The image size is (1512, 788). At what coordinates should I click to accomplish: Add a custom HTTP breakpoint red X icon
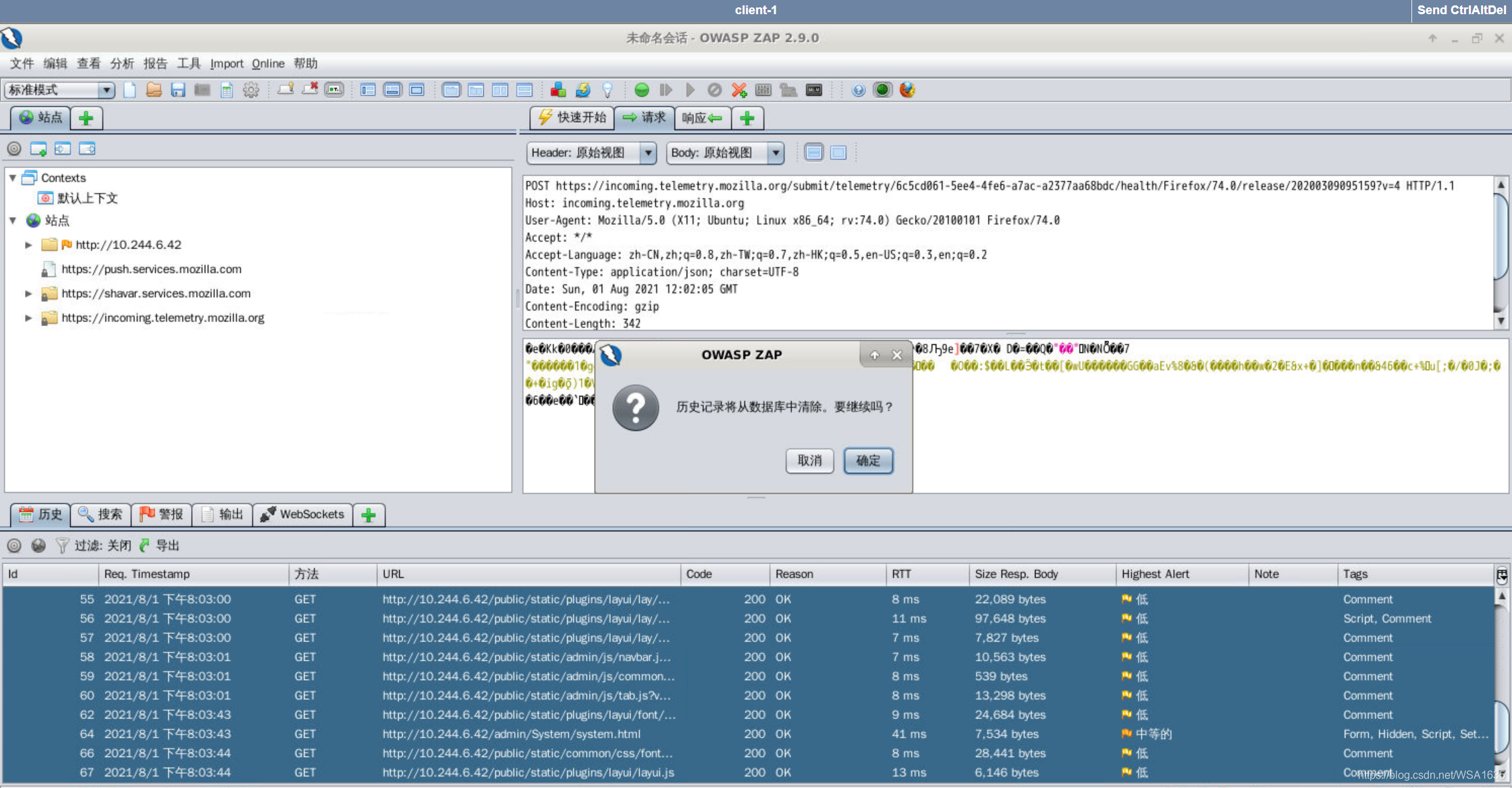tap(739, 90)
